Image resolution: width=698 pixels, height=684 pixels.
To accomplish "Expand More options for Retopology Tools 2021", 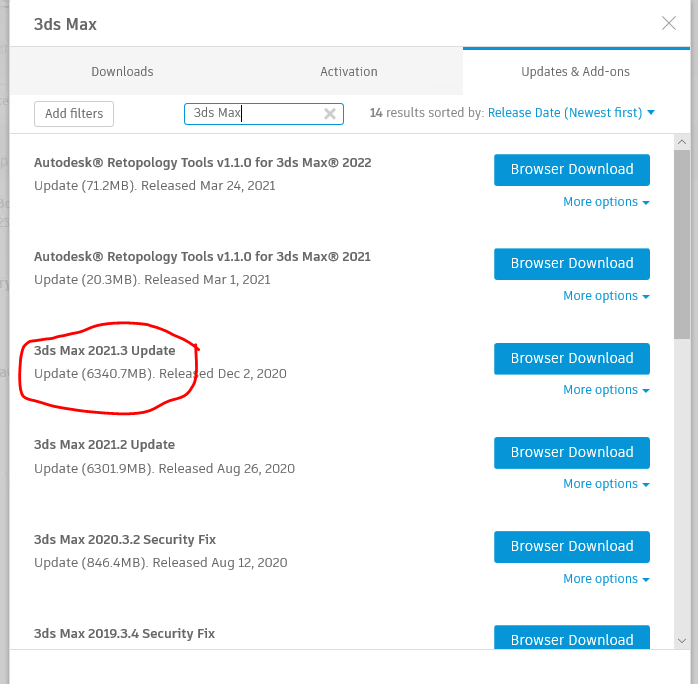I will tap(606, 296).
